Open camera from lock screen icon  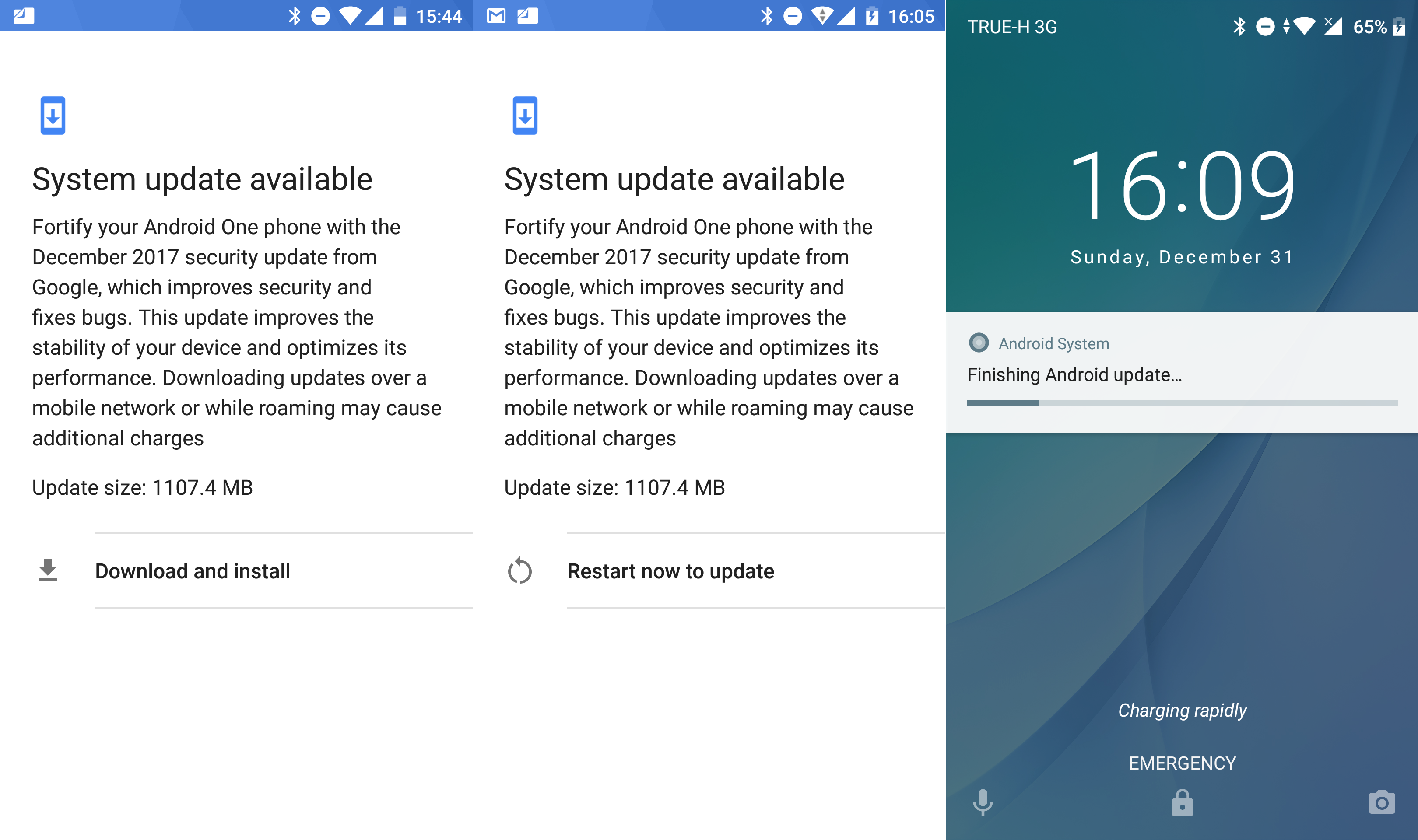coord(1382,803)
